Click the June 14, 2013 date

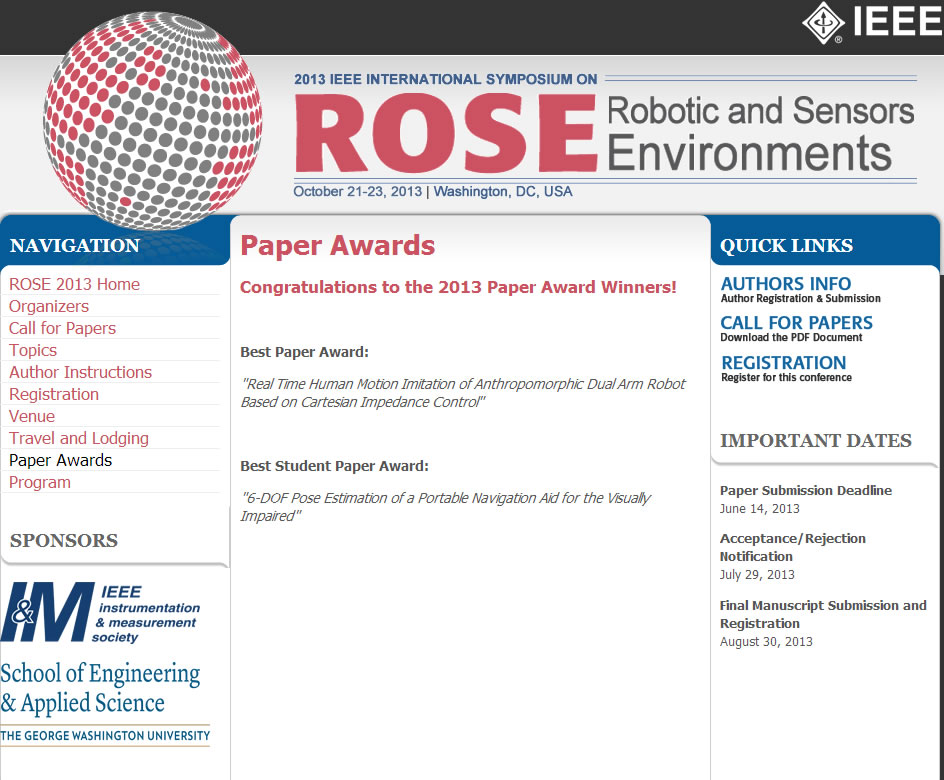(759, 509)
